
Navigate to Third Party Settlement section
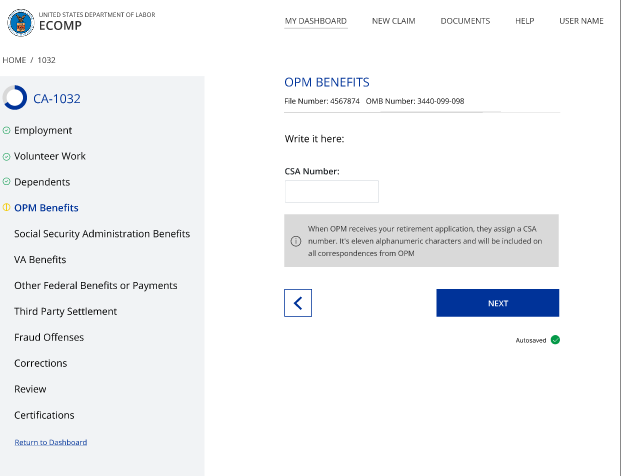65,311
